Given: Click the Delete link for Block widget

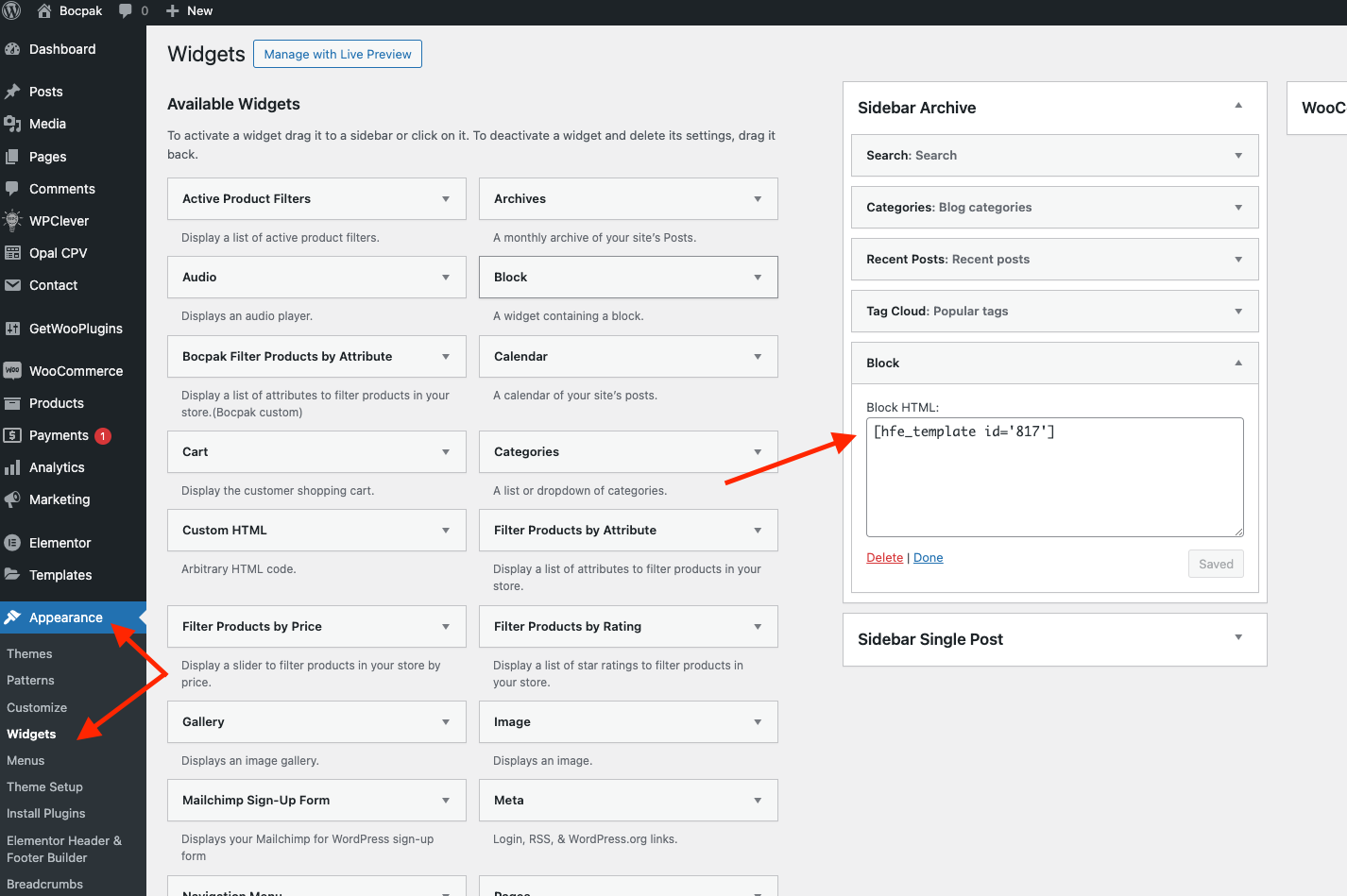Looking at the screenshot, I should tap(884, 558).
